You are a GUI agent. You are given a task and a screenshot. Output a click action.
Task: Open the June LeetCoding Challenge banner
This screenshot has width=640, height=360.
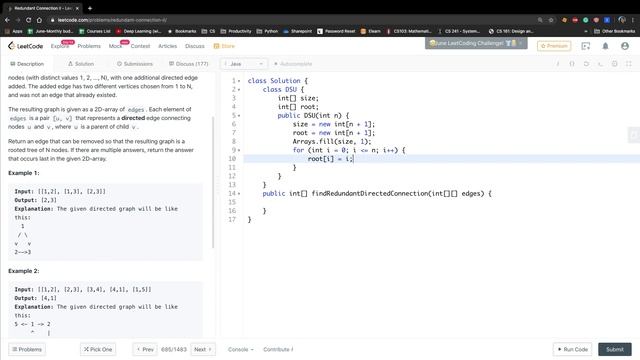[476, 43]
